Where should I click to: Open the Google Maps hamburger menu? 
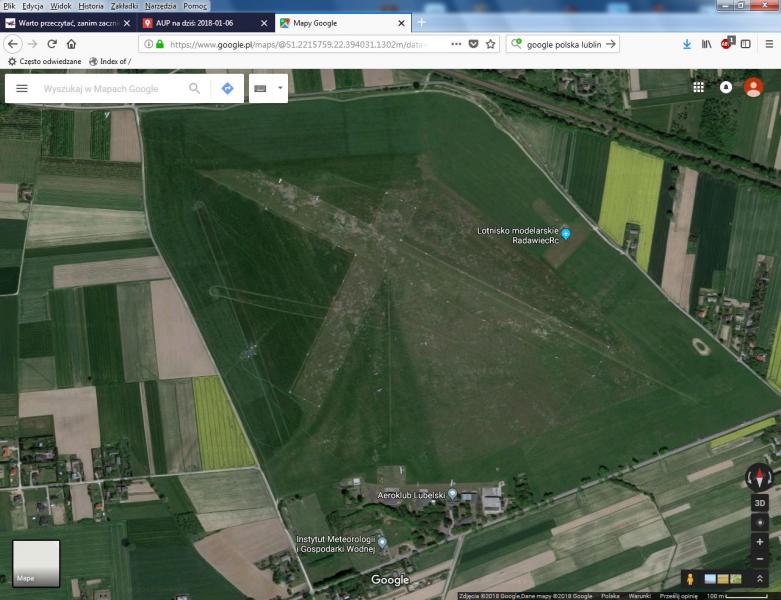coord(22,88)
